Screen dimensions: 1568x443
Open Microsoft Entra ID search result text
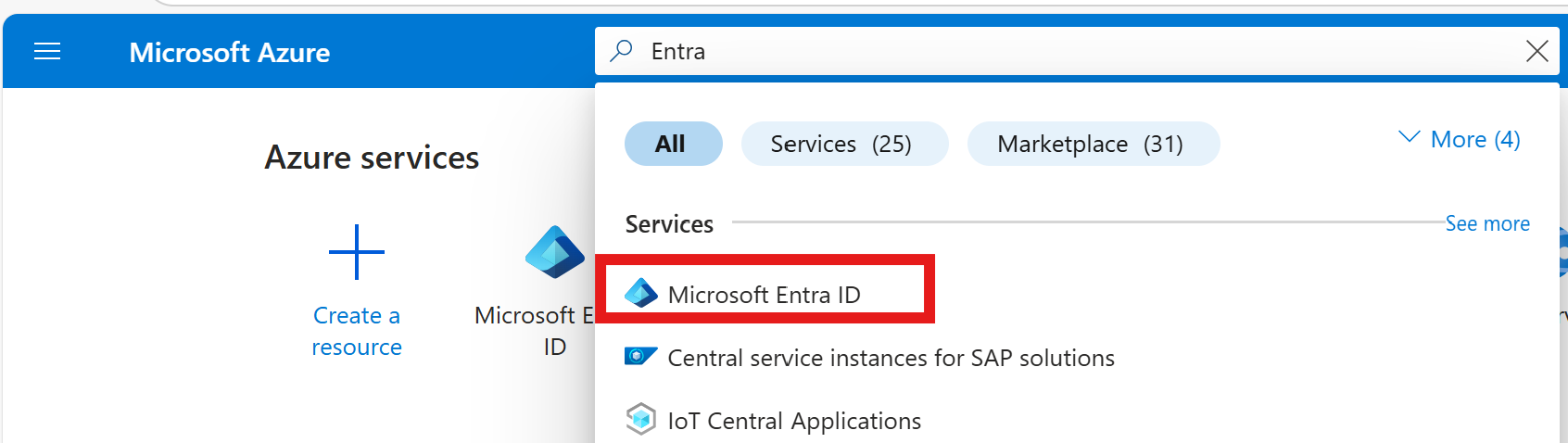click(x=764, y=295)
